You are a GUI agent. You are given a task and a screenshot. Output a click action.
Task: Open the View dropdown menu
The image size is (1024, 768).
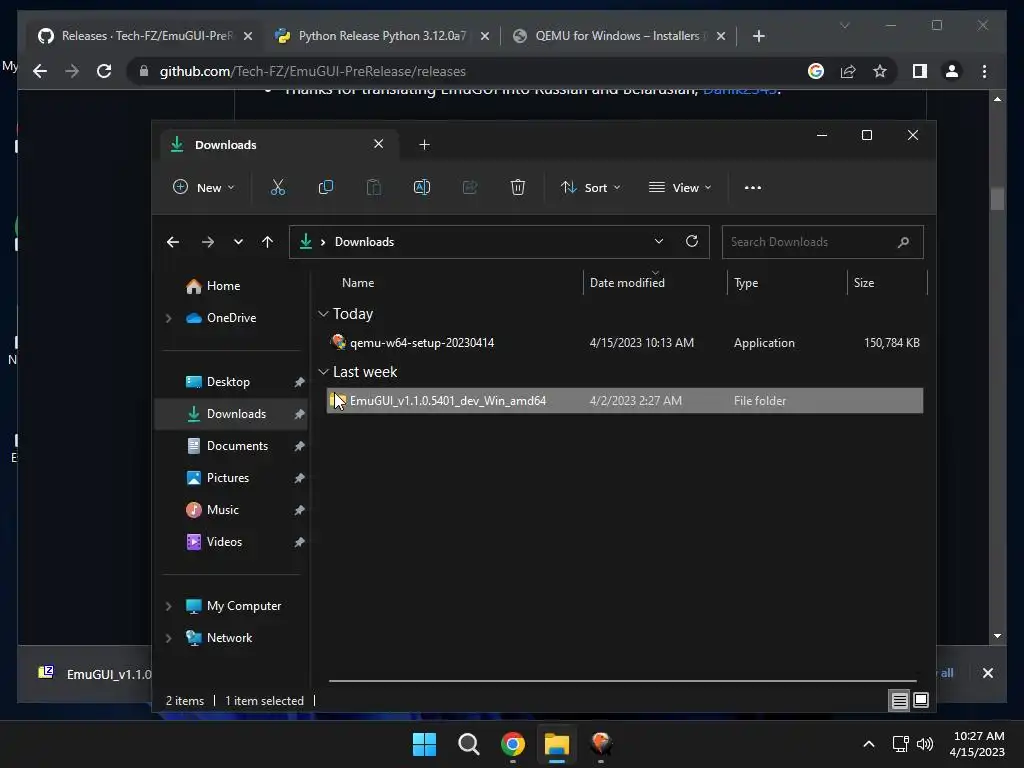tap(680, 187)
